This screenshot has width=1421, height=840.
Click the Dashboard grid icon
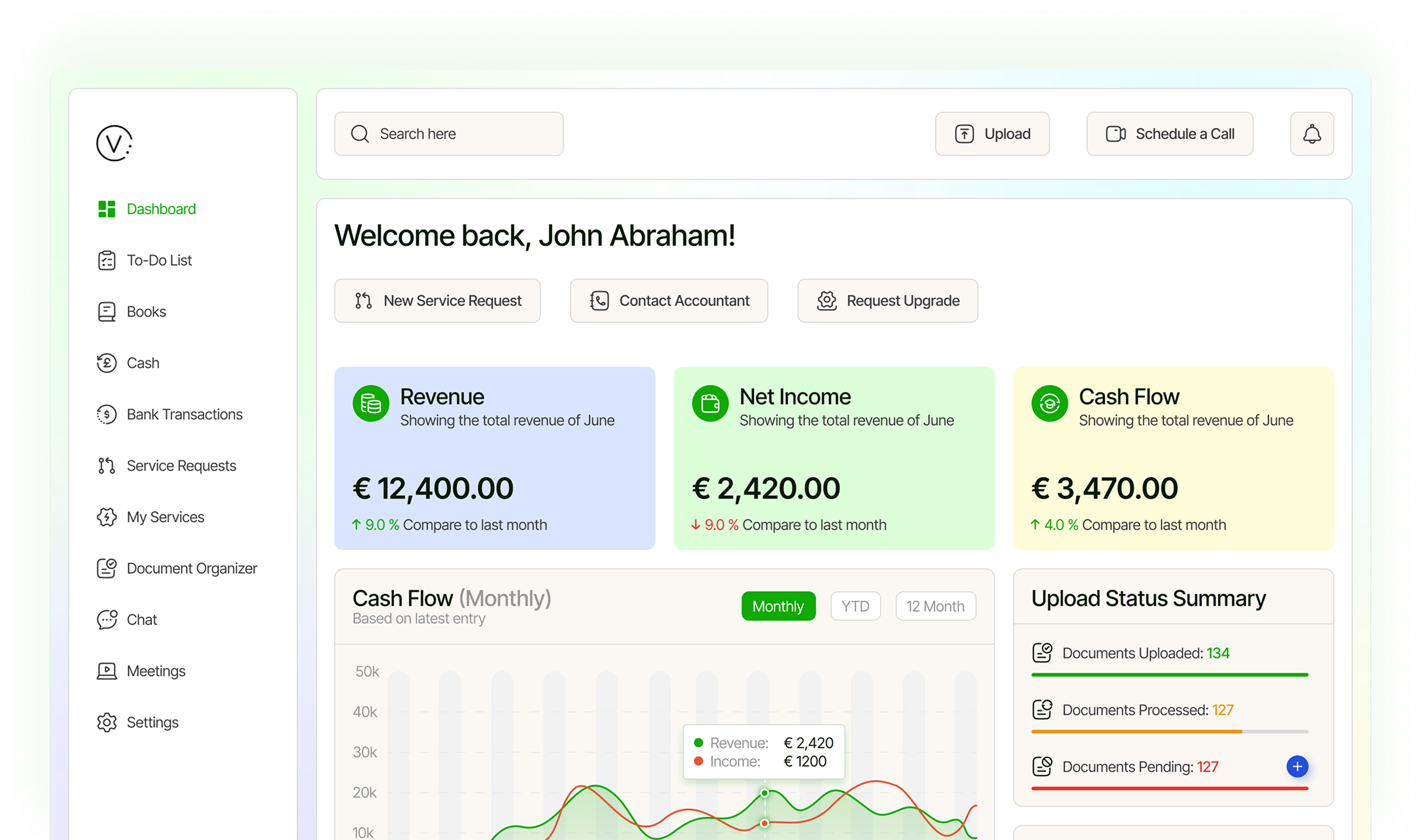(x=107, y=209)
